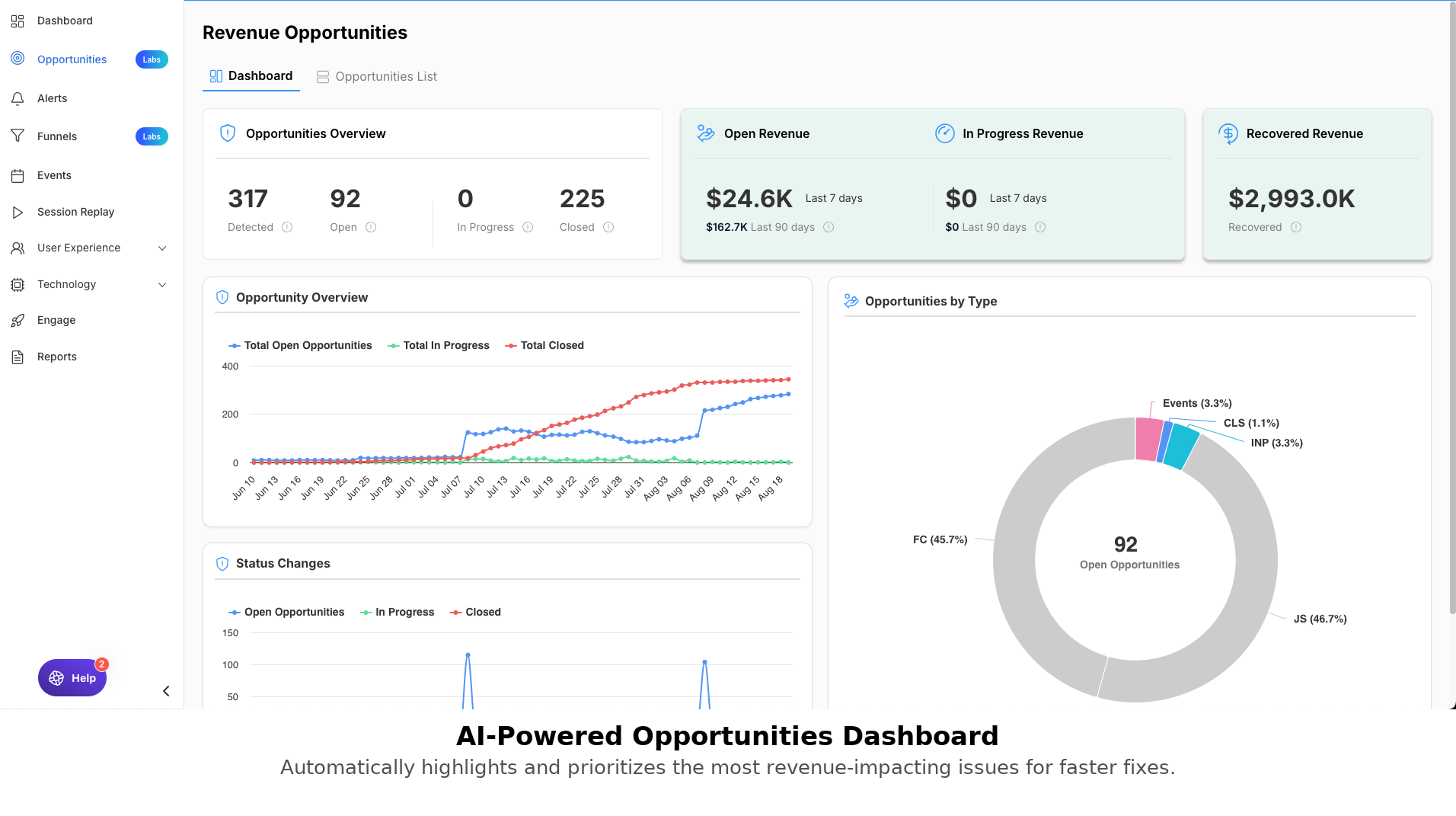Open Funnels via its funnel icon
This screenshot has width=1456, height=816.
18,136
